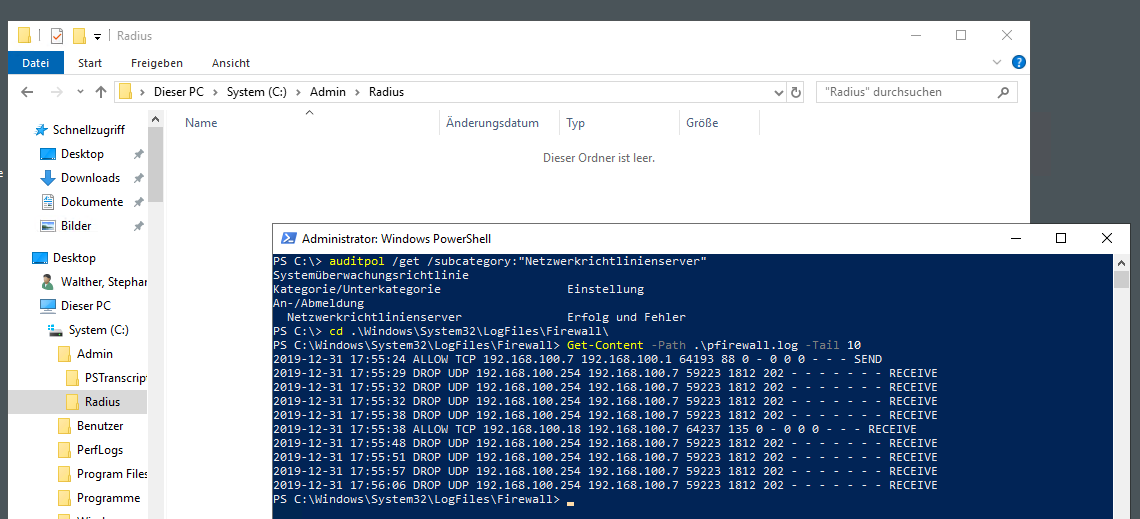
Task: Open the Datei menu tab
Action: 36,63
